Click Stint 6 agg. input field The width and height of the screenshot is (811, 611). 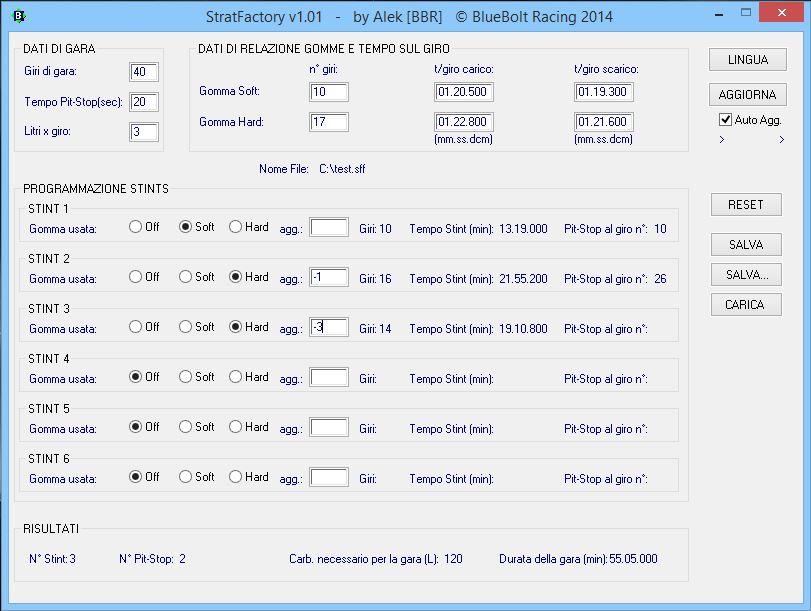[329, 478]
